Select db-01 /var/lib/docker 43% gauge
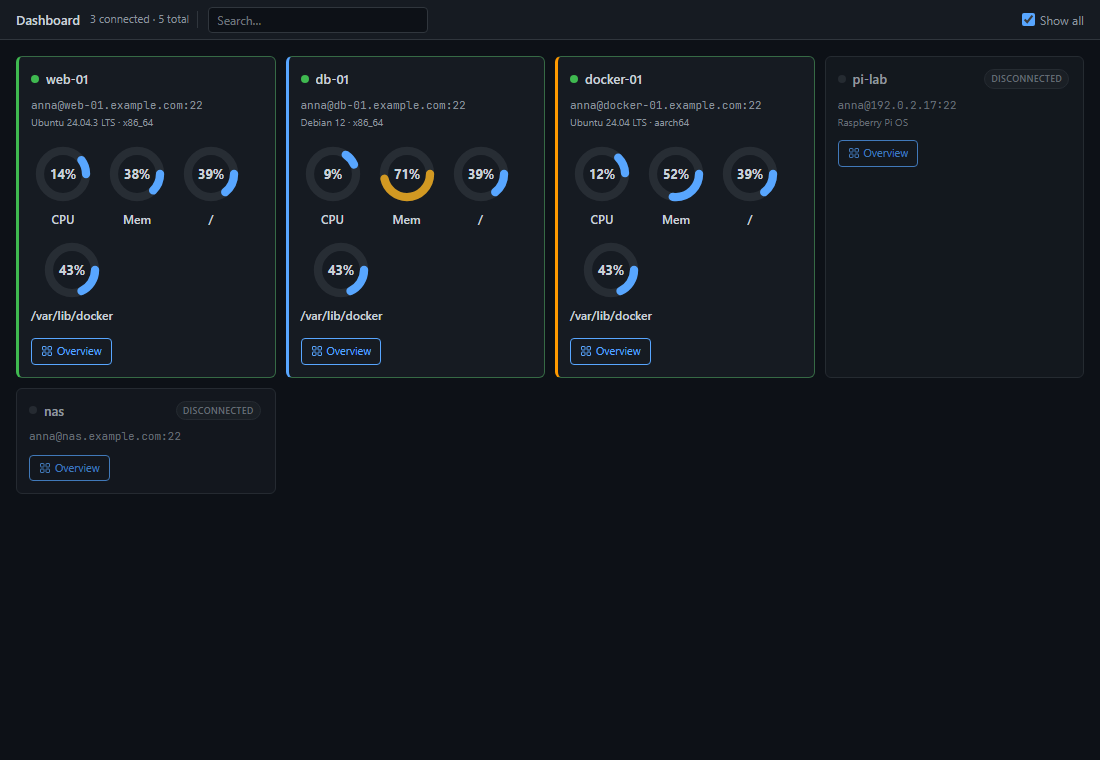This screenshot has width=1100, height=760. (x=341, y=270)
